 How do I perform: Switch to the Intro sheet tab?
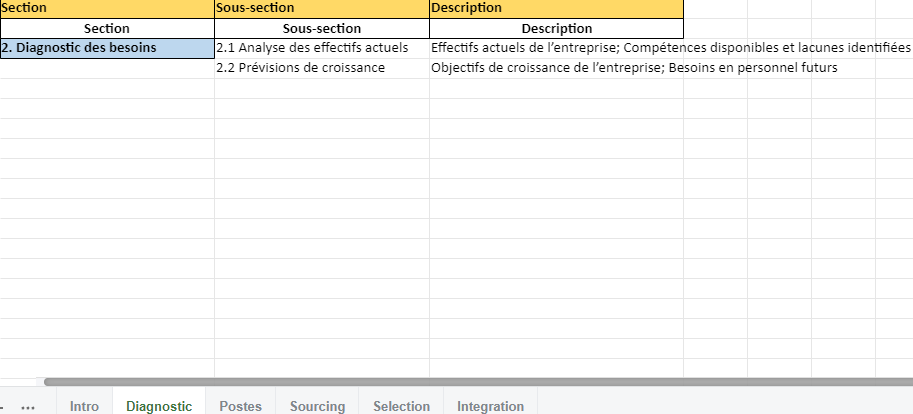coord(84,406)
